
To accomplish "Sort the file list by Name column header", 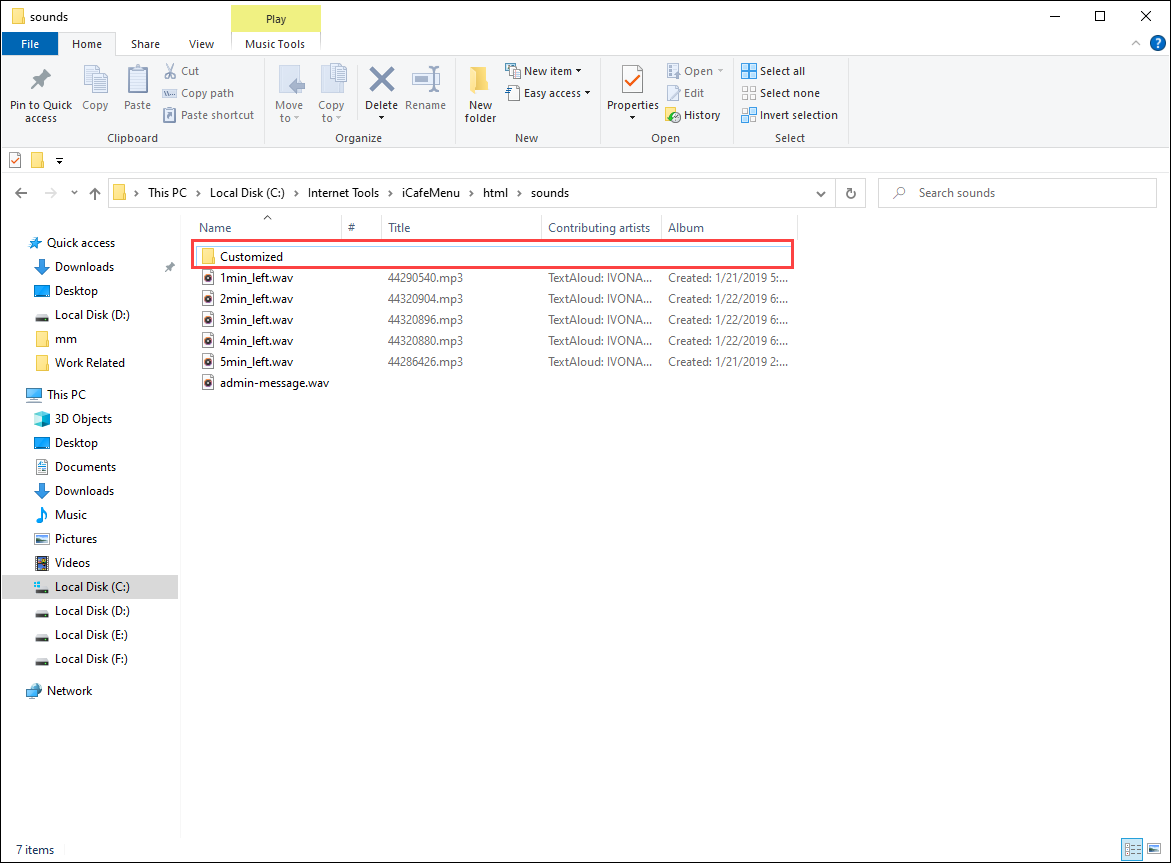I will tap(216, 228).
